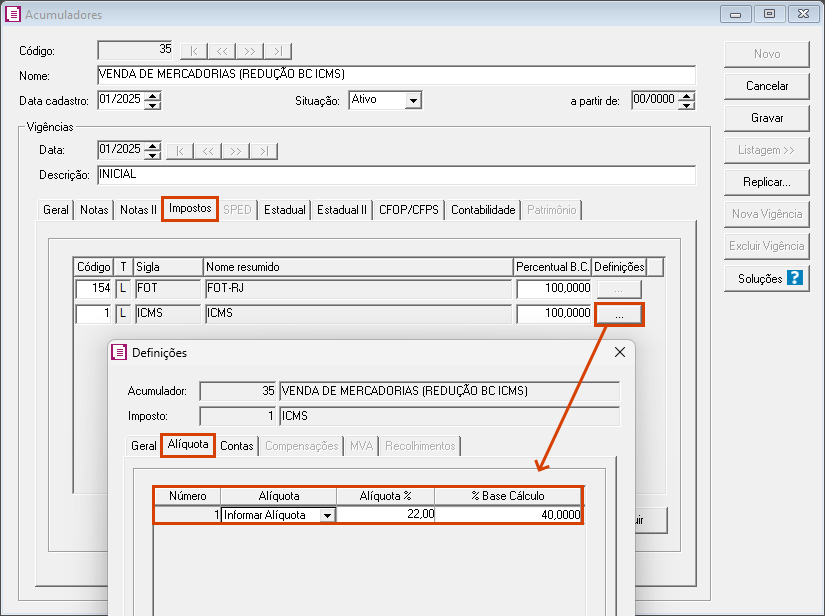Click the % Base Cálculo value cell
Screen dimensions: 825x616
click(508, 515)
